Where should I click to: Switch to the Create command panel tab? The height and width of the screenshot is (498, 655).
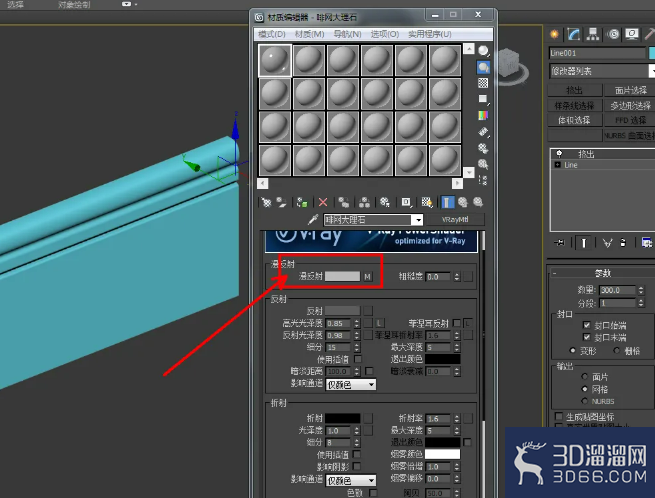554,34
